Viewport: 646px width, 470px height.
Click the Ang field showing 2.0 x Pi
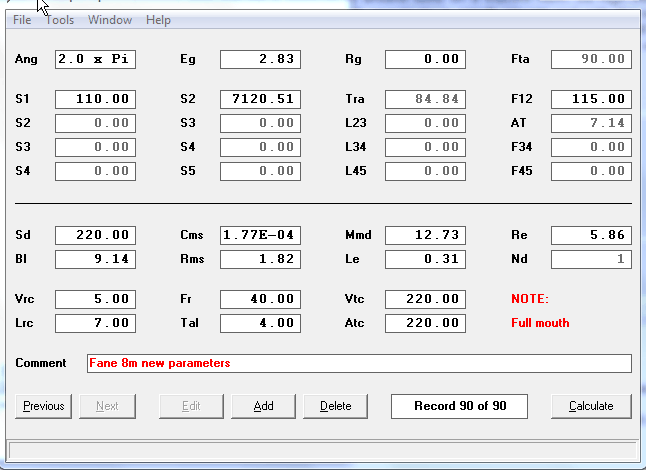95,59
